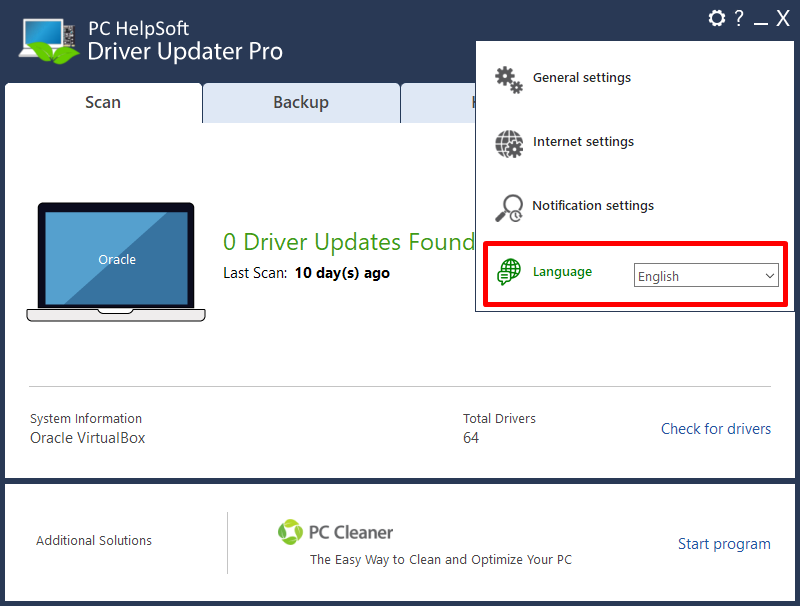Click the Oracle laptop illustration
Viewport: 800px width, 606px height.
[x=116, y=262]
